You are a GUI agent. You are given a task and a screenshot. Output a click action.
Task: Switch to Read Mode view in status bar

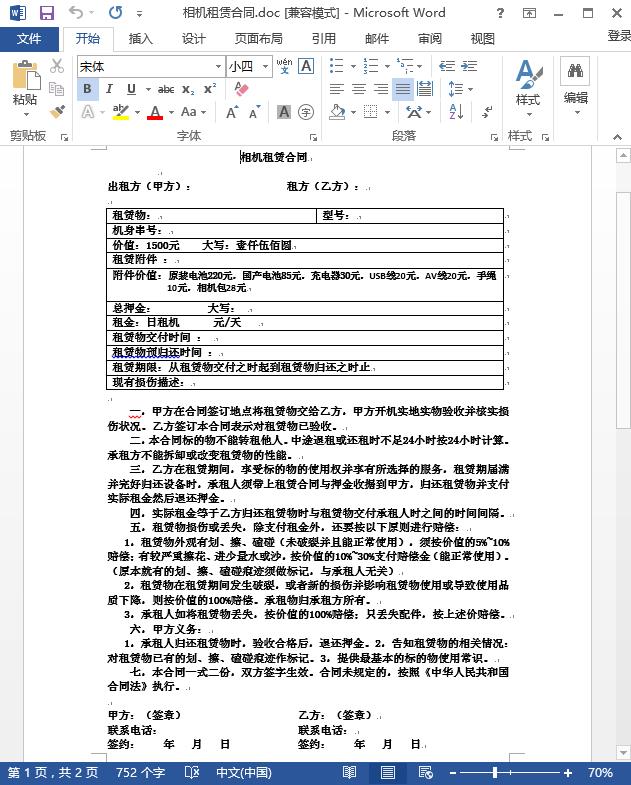click(349, 772)
